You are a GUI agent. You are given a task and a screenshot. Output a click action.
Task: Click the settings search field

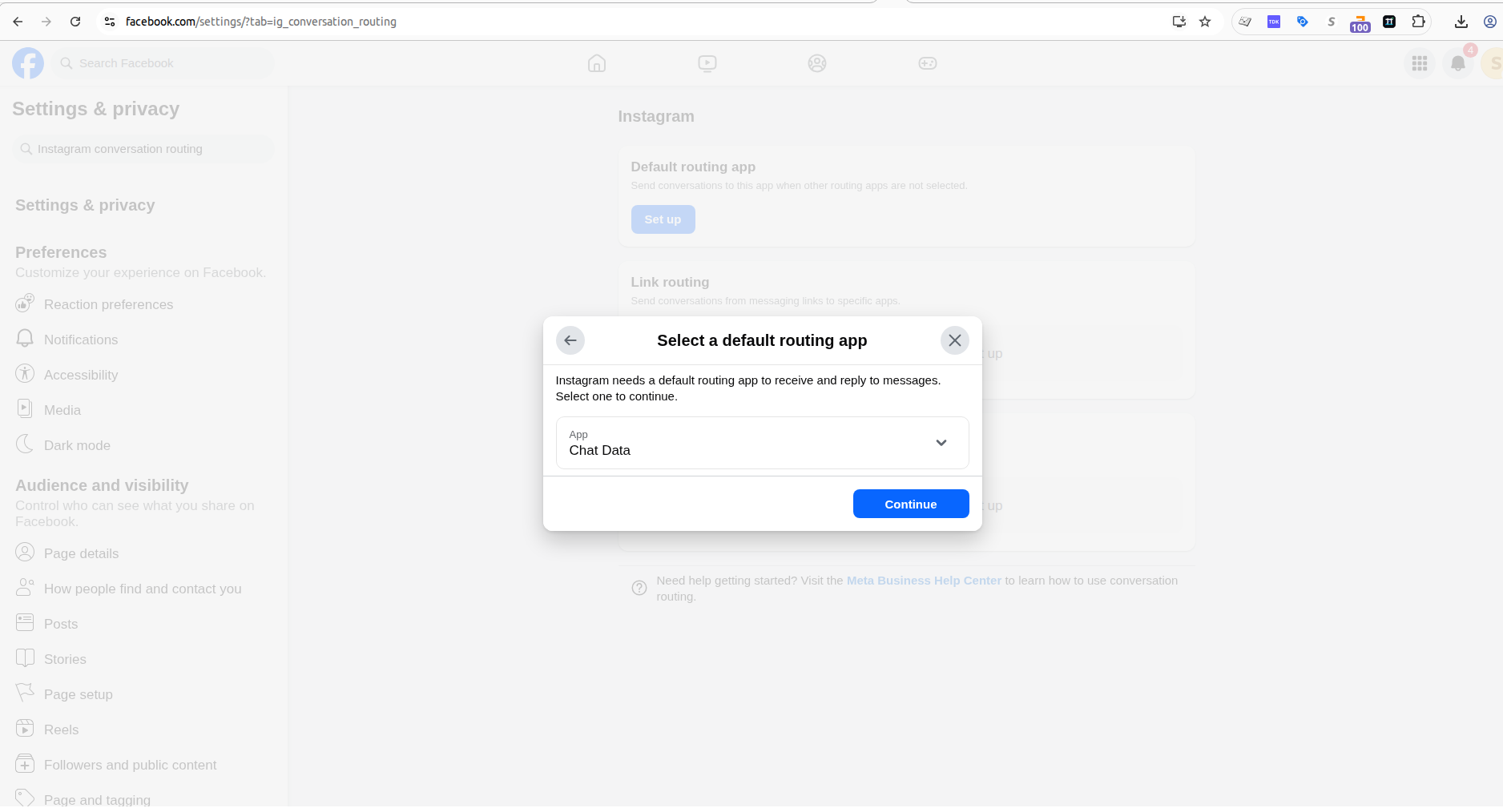coord(144,149)
